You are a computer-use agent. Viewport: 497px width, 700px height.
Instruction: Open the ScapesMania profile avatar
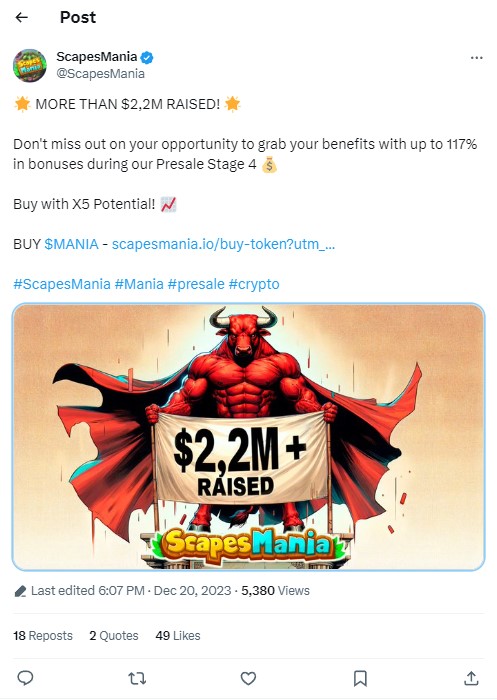pos(29,66)
